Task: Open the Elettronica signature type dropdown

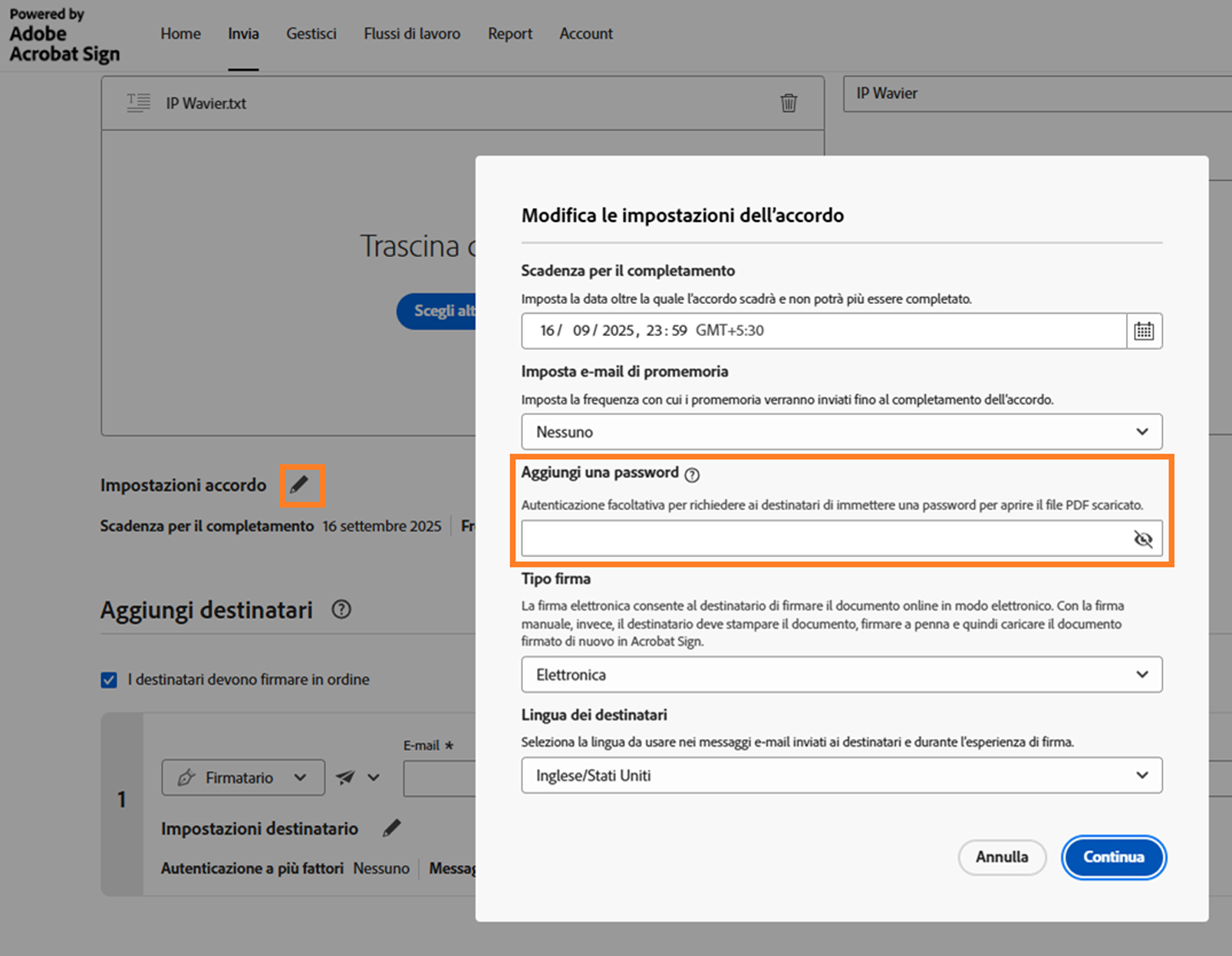Action: [842, 674]
